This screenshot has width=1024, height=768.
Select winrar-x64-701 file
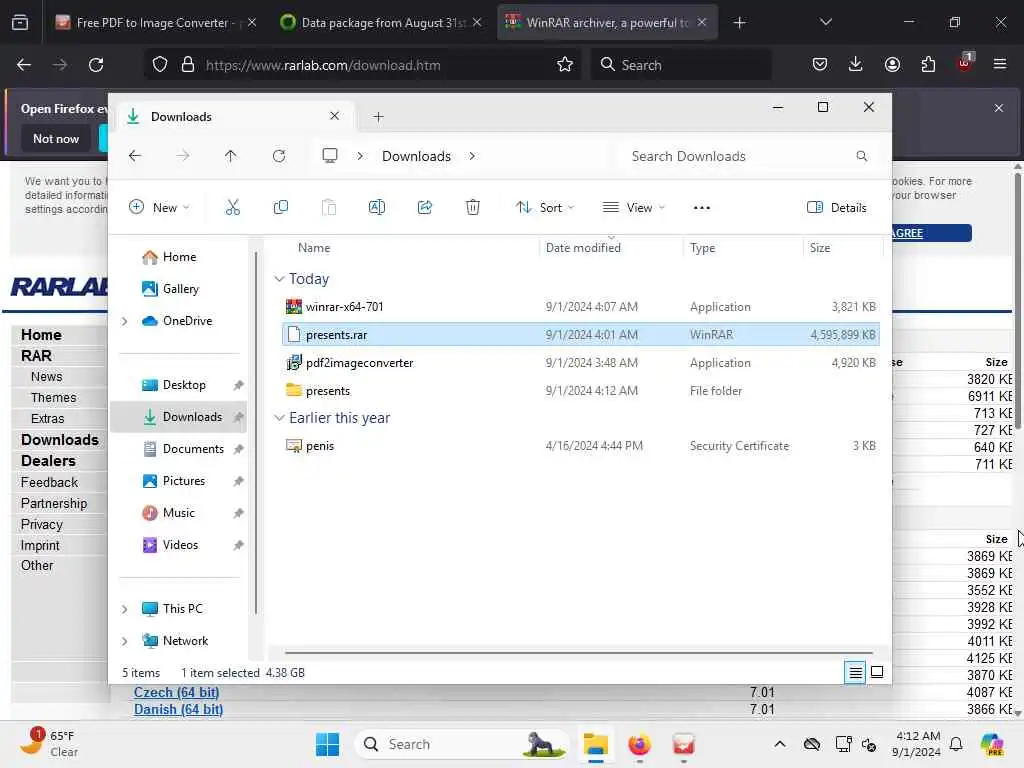point(581,306)
